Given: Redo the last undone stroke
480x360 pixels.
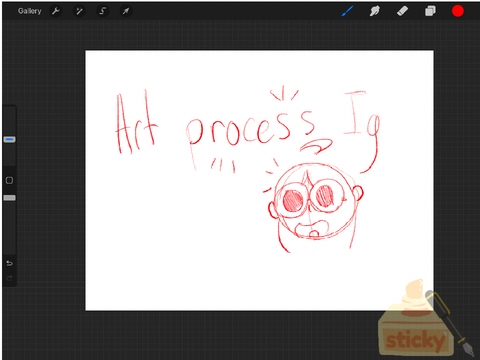Looking at the screenshot, I should (x=9, y=278).
